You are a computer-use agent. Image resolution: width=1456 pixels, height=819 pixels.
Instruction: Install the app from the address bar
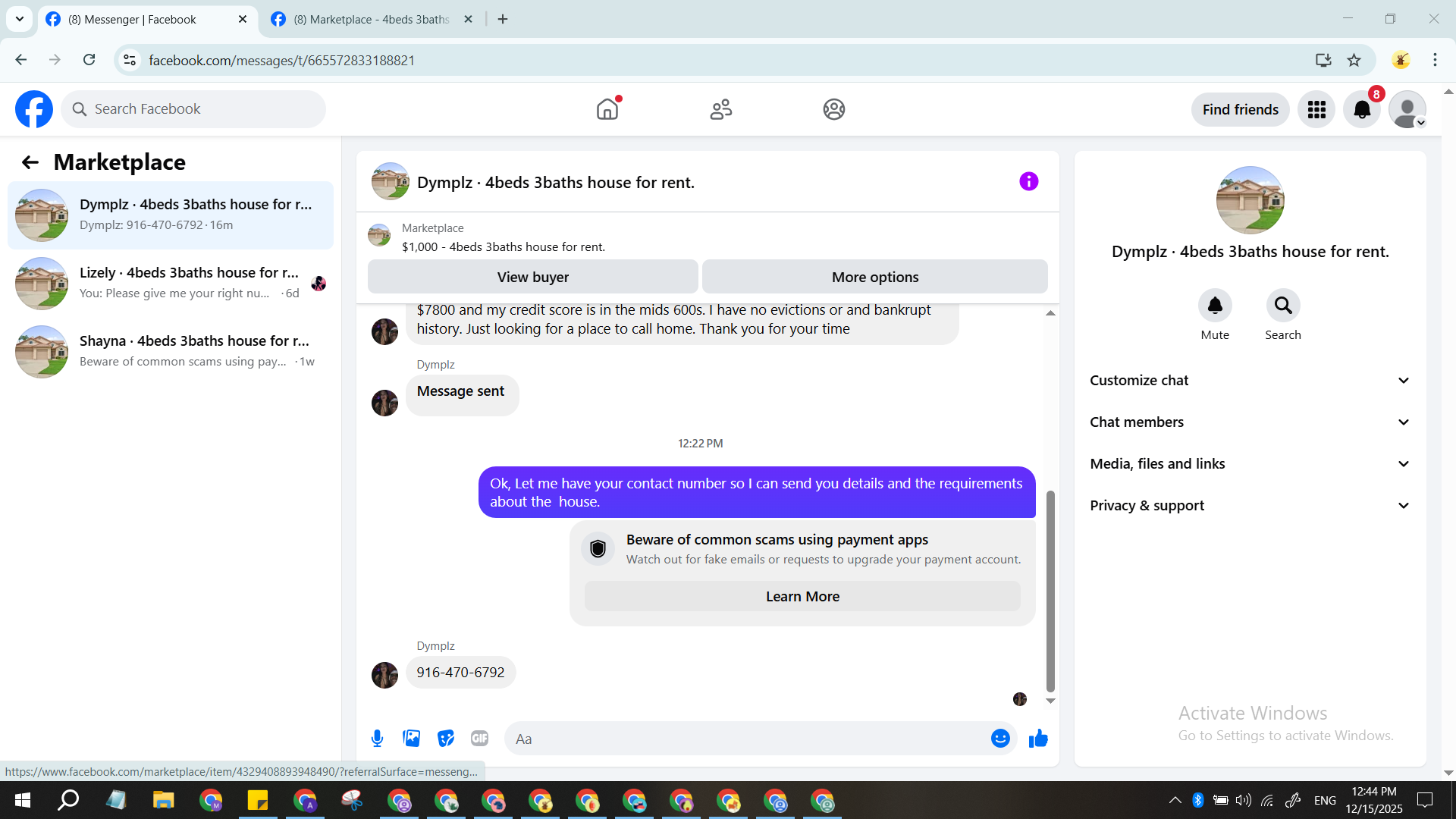pos(1323,60)
